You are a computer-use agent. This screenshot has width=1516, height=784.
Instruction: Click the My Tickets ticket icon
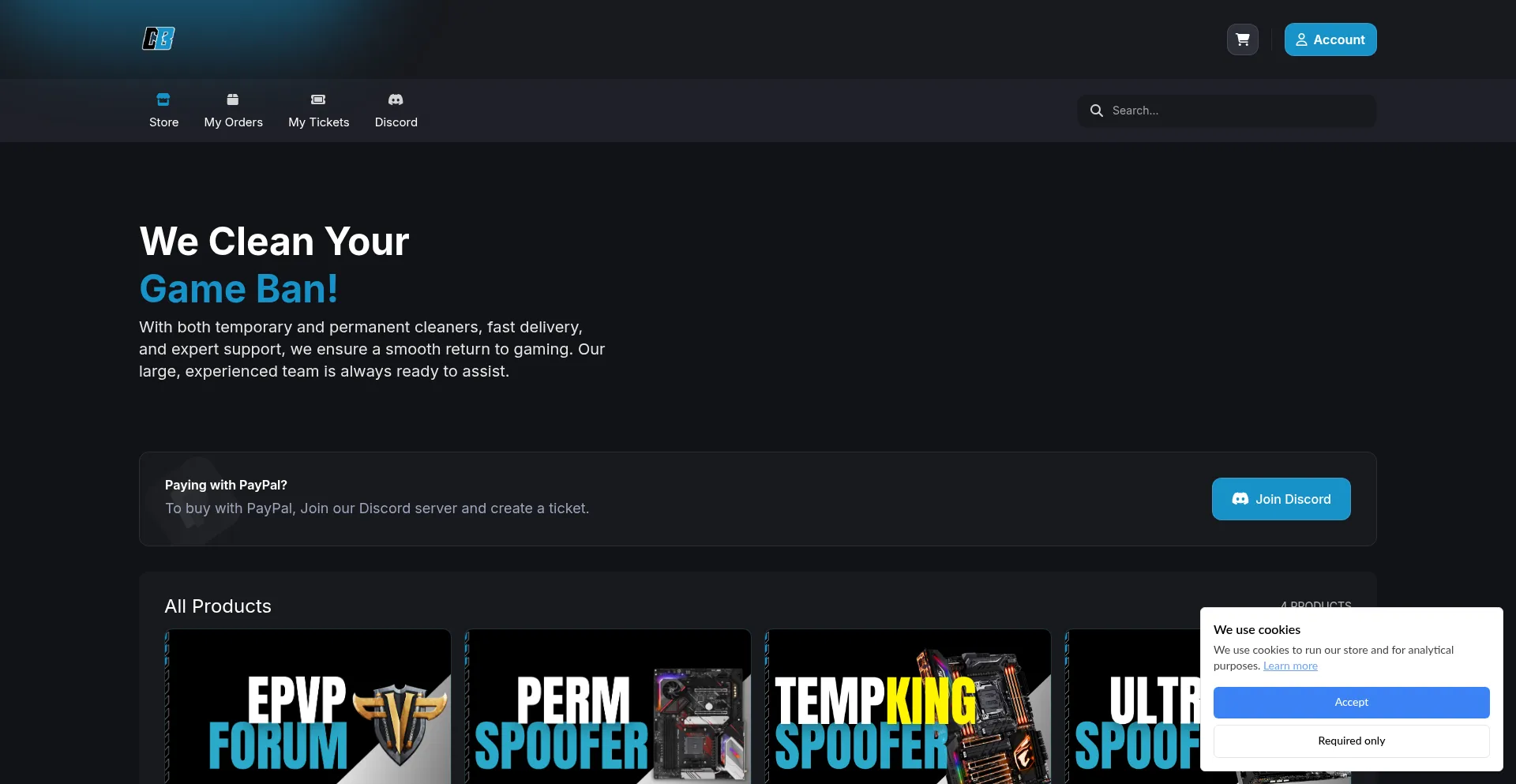click(x=318, y=99)
